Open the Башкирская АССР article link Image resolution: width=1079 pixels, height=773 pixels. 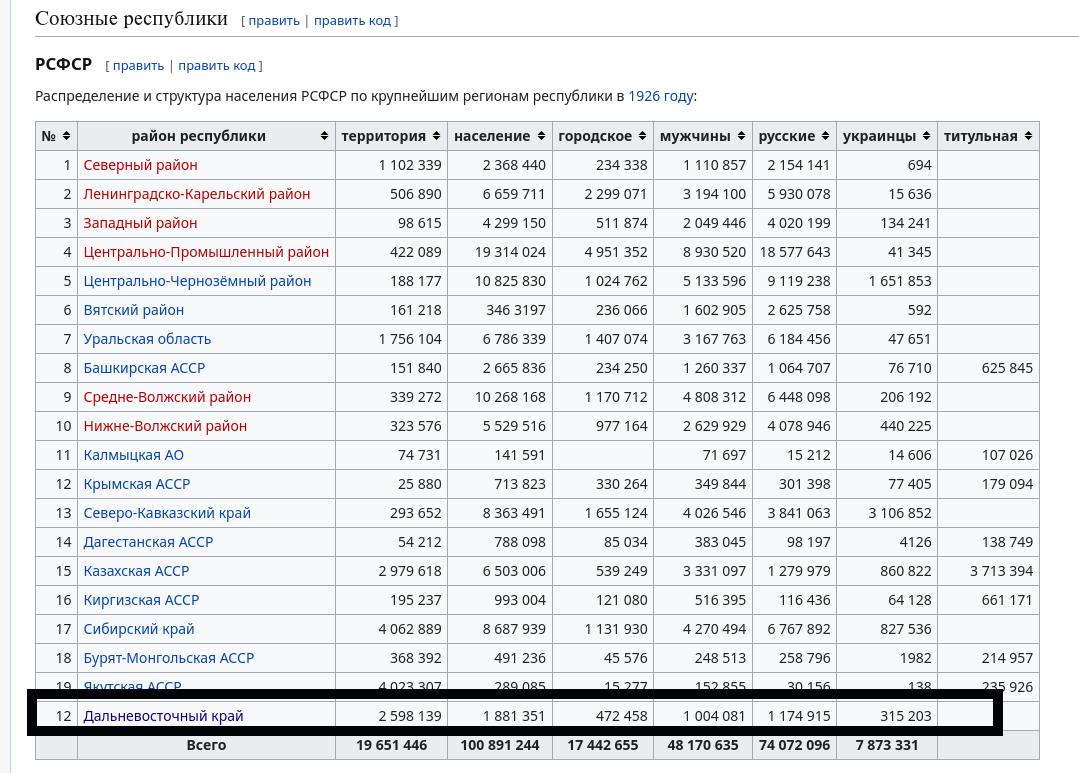tap(145, 368)
